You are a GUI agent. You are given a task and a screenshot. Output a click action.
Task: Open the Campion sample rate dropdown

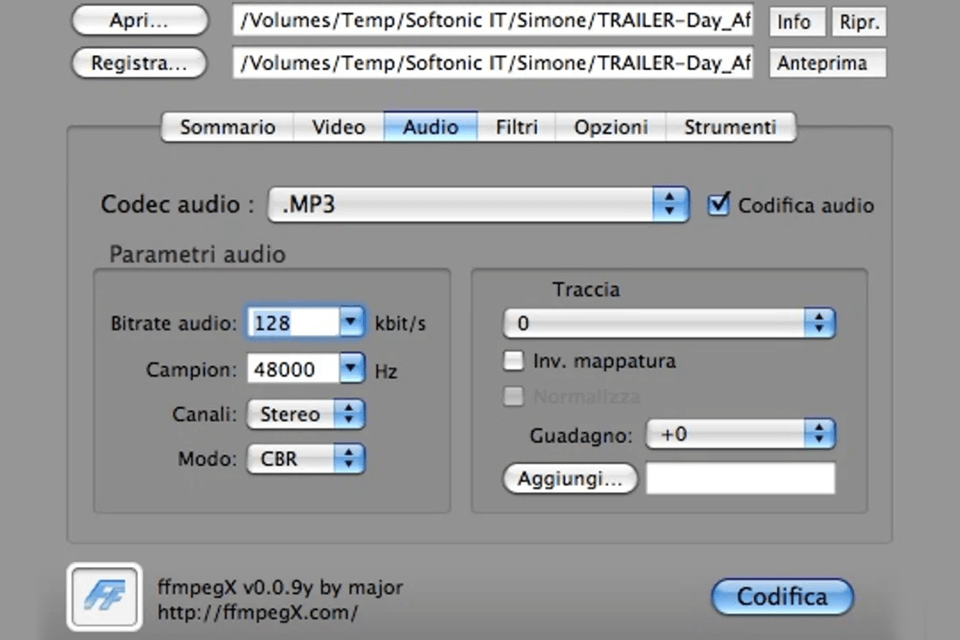[x=350, y=368]
